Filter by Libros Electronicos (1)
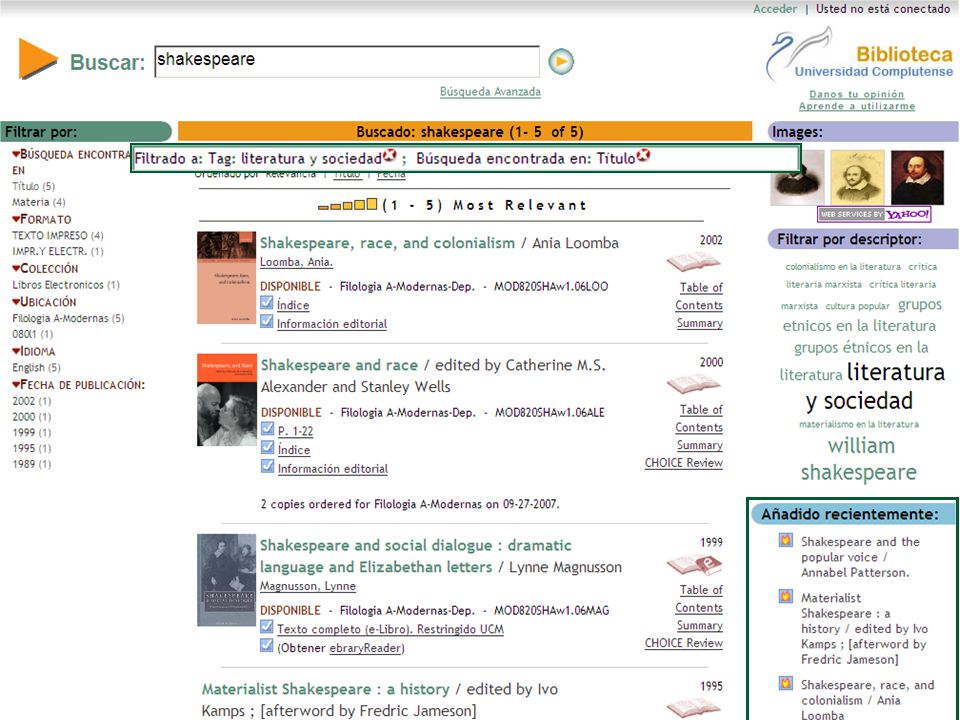 coord(66,285)
